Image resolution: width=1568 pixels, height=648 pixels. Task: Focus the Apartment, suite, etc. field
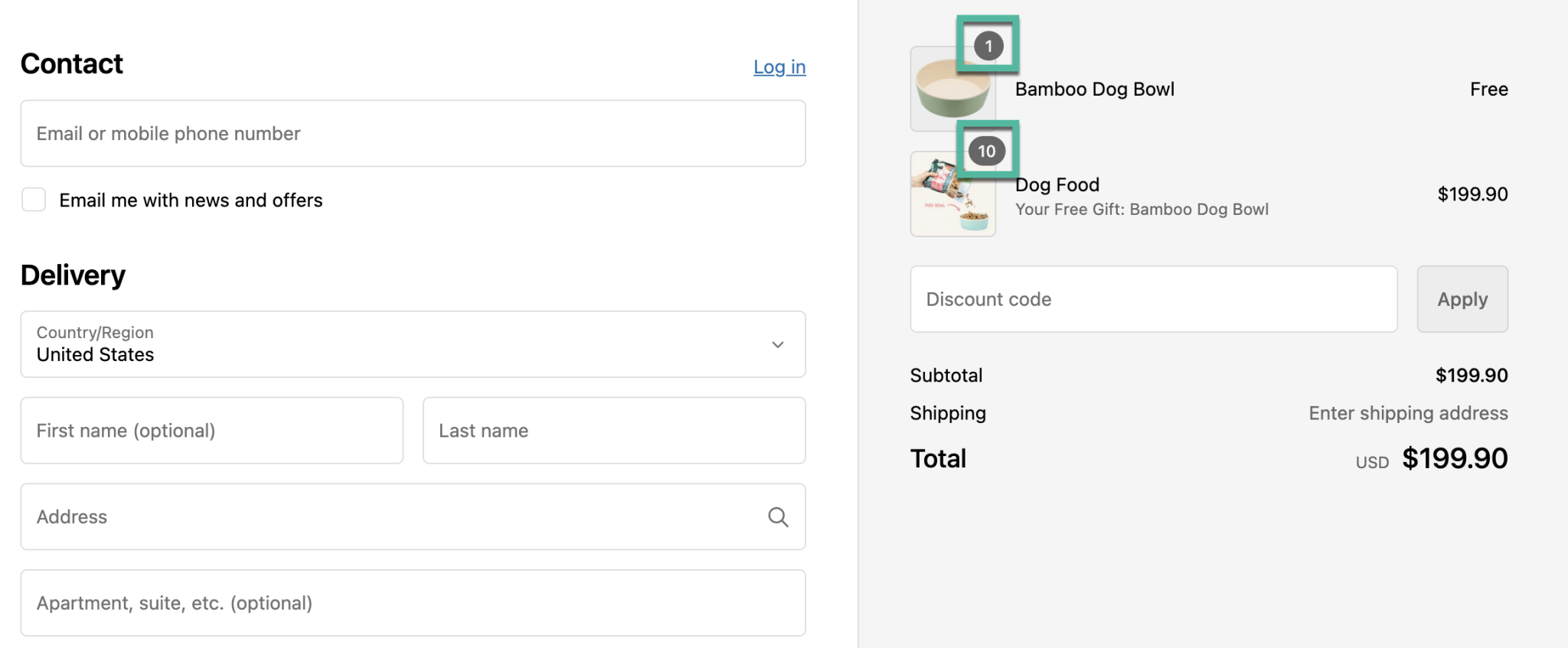tap(413, 603)
